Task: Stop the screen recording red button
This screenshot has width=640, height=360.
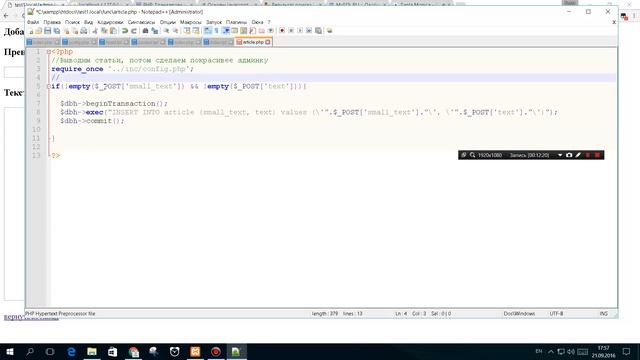Action: coord(598,155)
